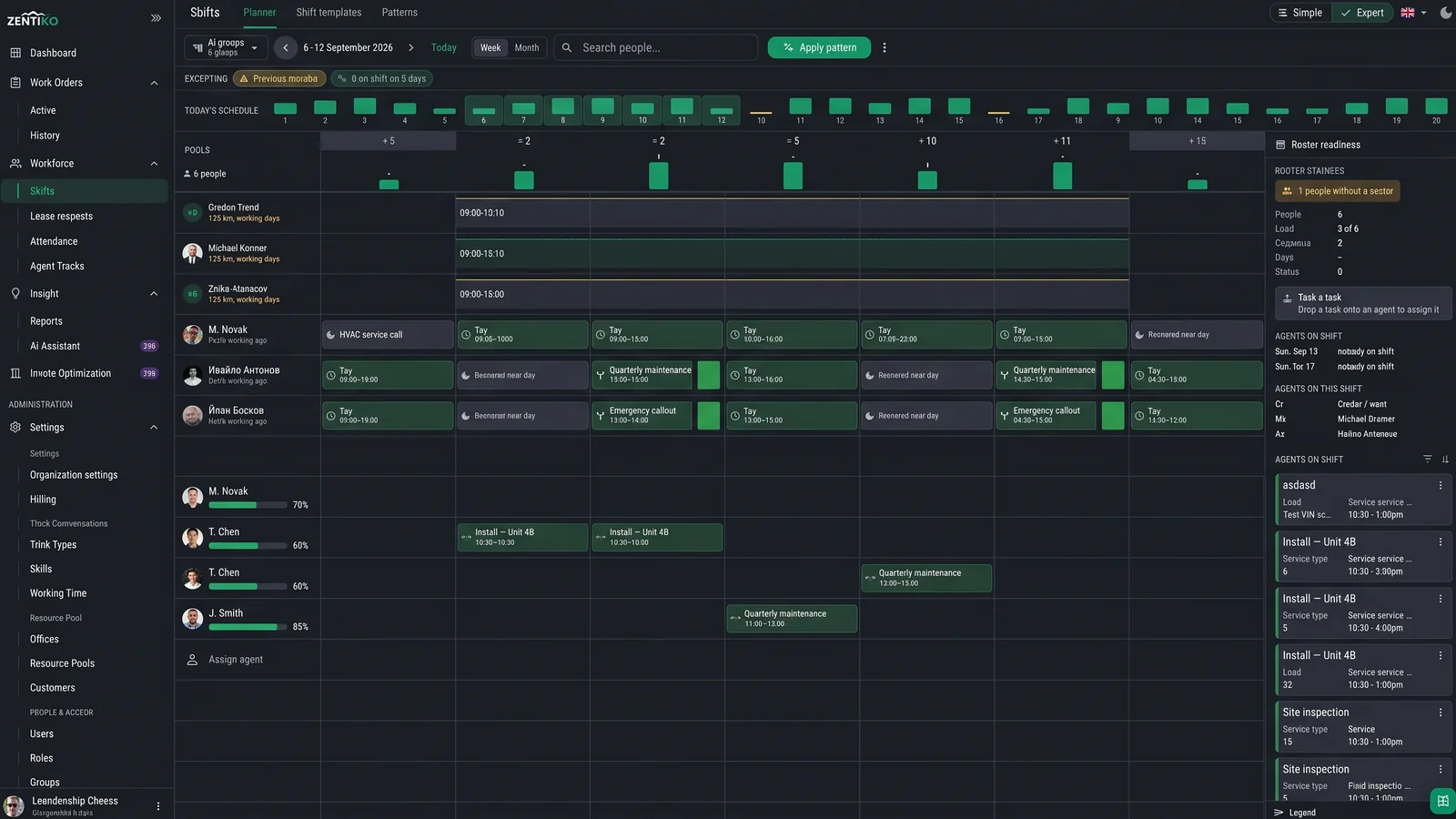Open options for first Site inspection card
1456x819 pixels.
click(x=1441, y=713)
